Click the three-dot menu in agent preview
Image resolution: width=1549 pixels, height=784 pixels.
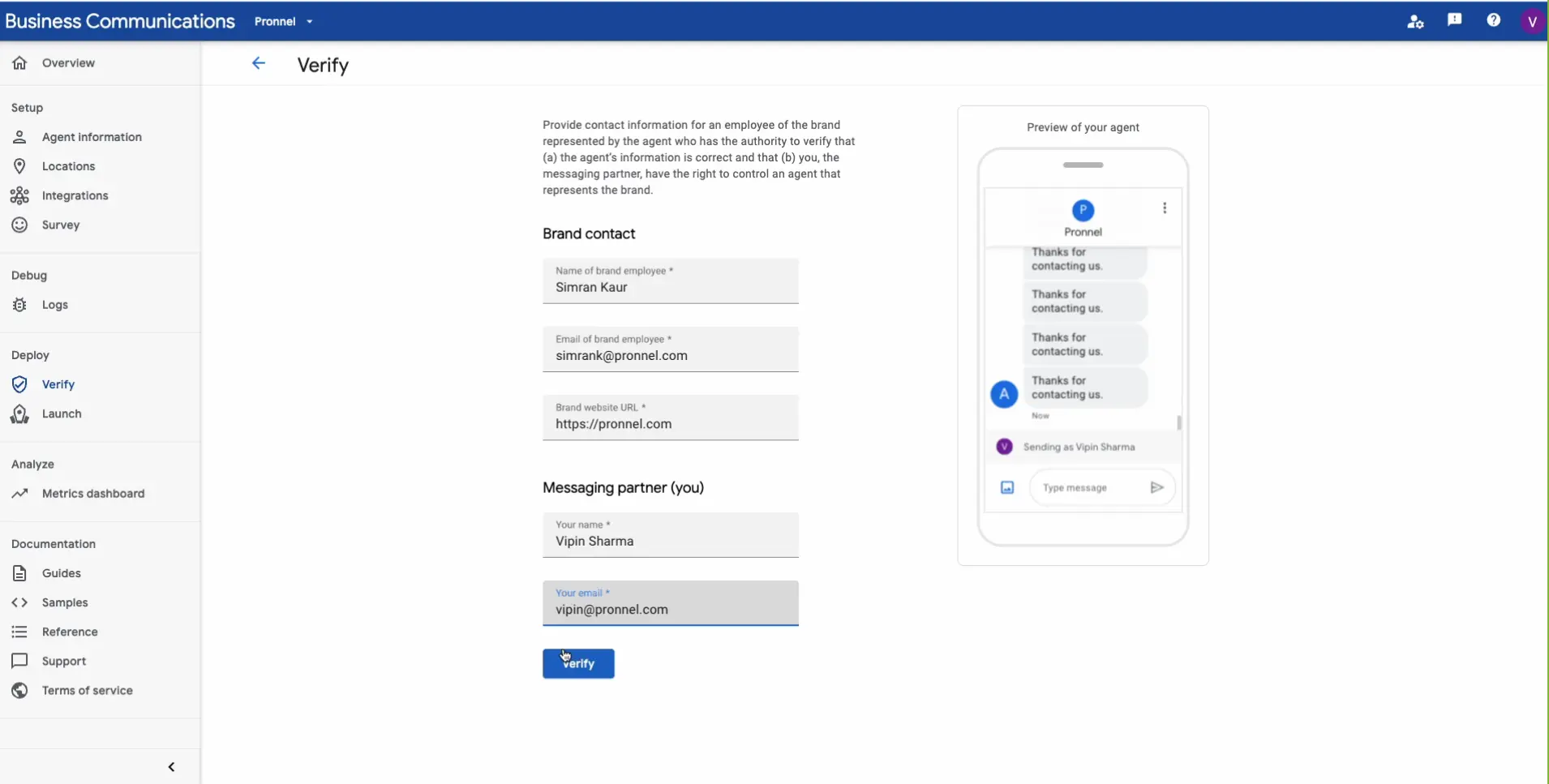[x=1165, y=208]
